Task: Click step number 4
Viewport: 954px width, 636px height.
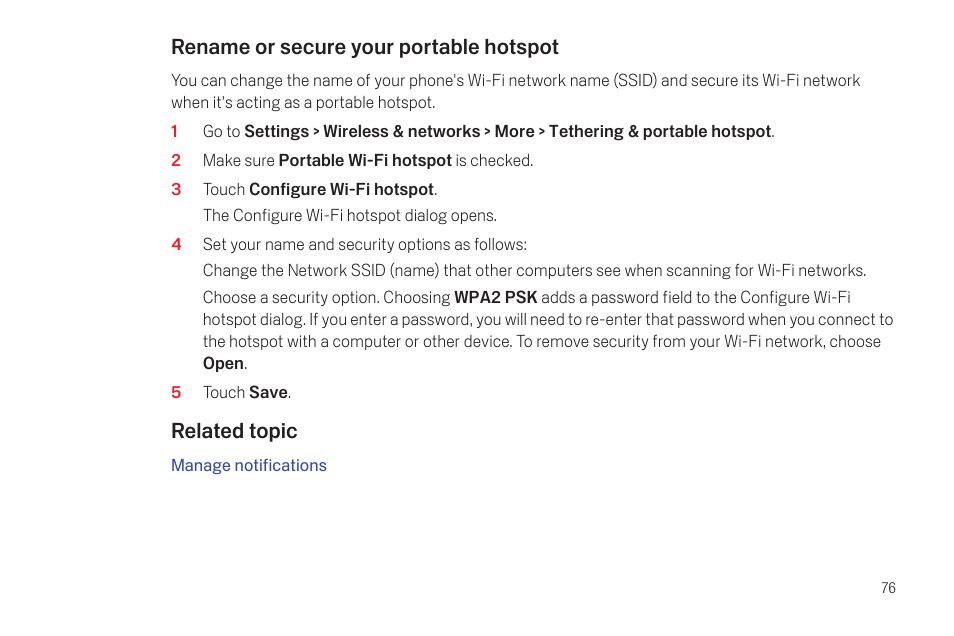Action: coord(176,244)
